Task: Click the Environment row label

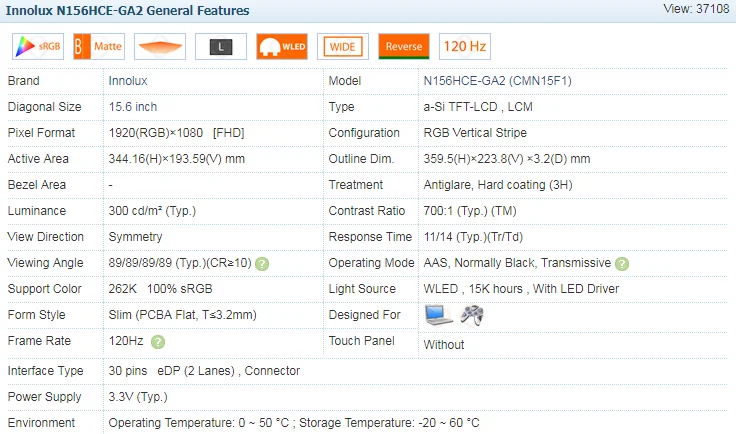Action: (x=41, y=423)
